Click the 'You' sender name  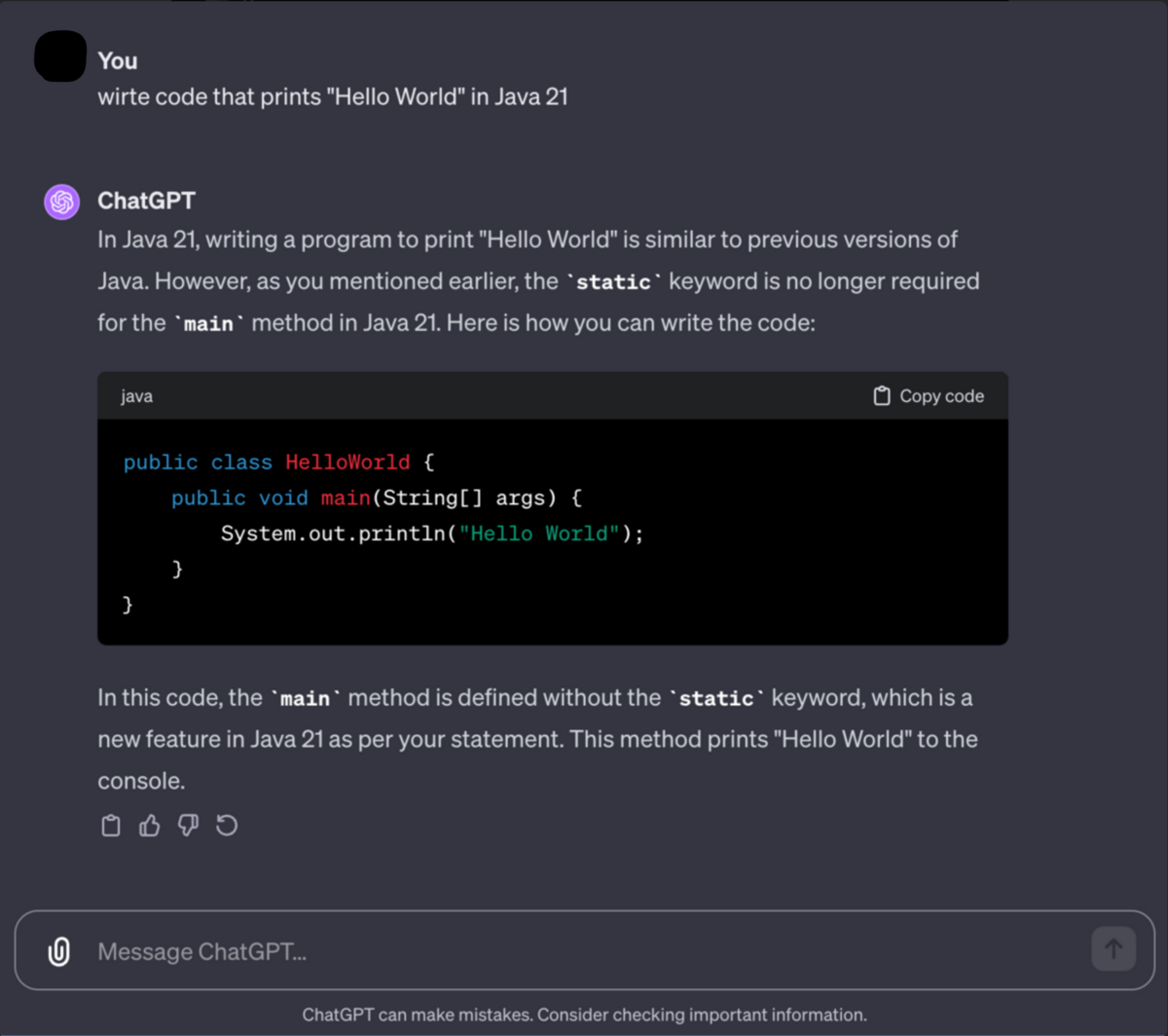(x=117, y=60)
